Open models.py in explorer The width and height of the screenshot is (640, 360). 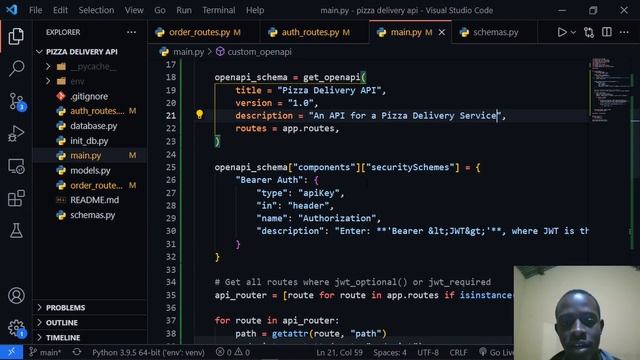coord(90,171)
